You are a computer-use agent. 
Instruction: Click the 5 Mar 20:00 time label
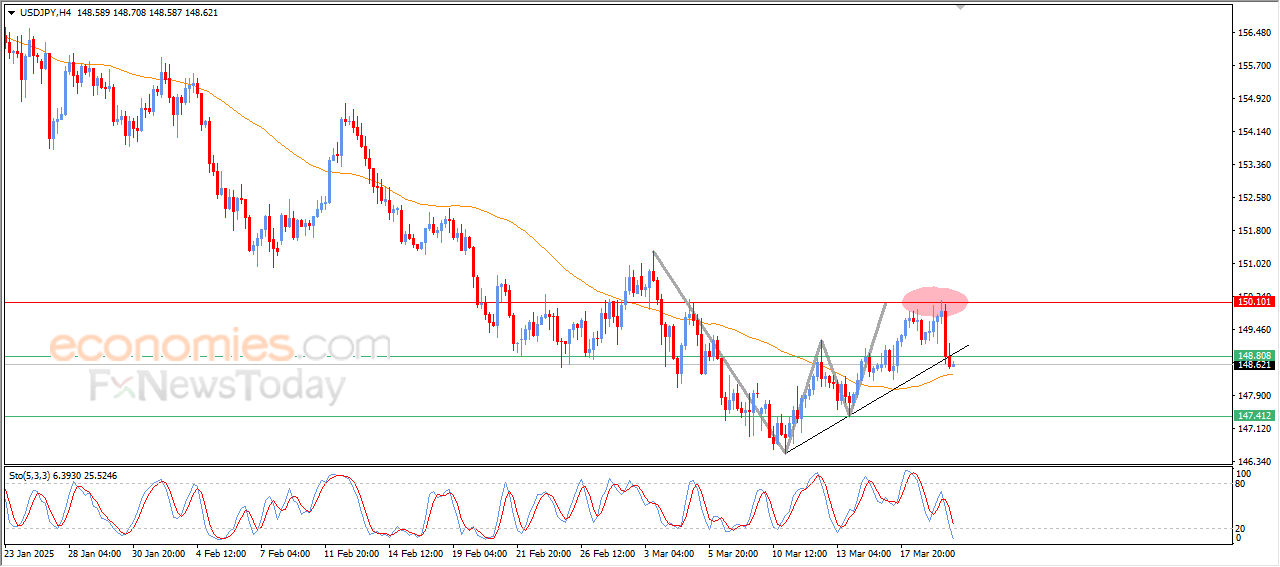click(735, 552)
